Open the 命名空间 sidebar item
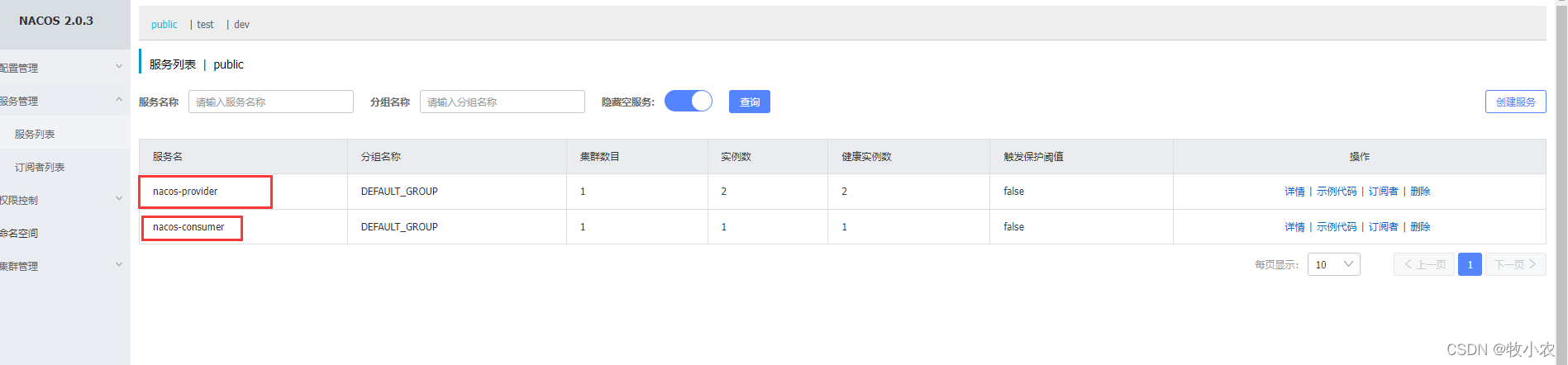 click(x=19, y=233)
